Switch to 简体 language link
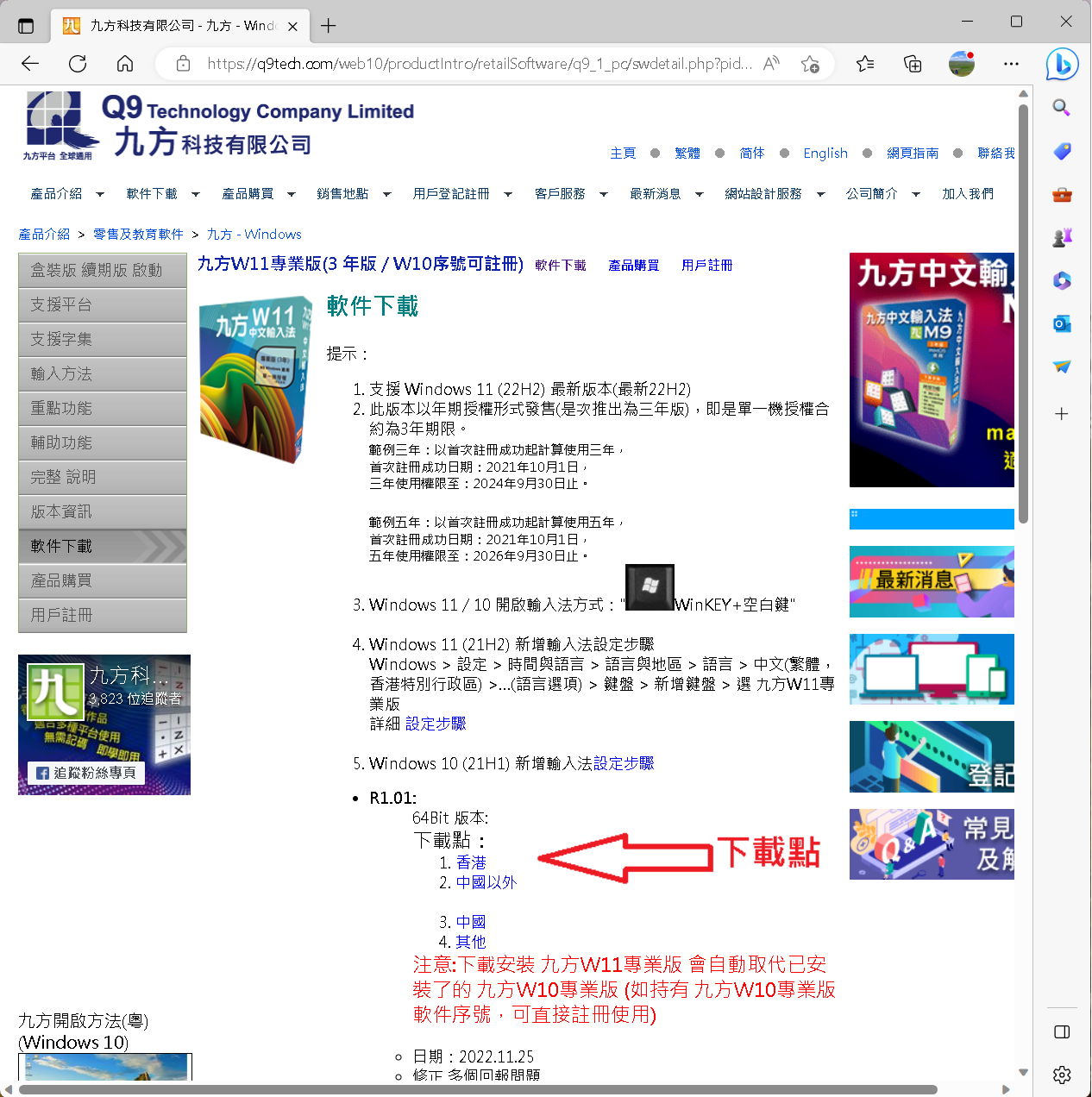1092x1097 pixels. 752,153
